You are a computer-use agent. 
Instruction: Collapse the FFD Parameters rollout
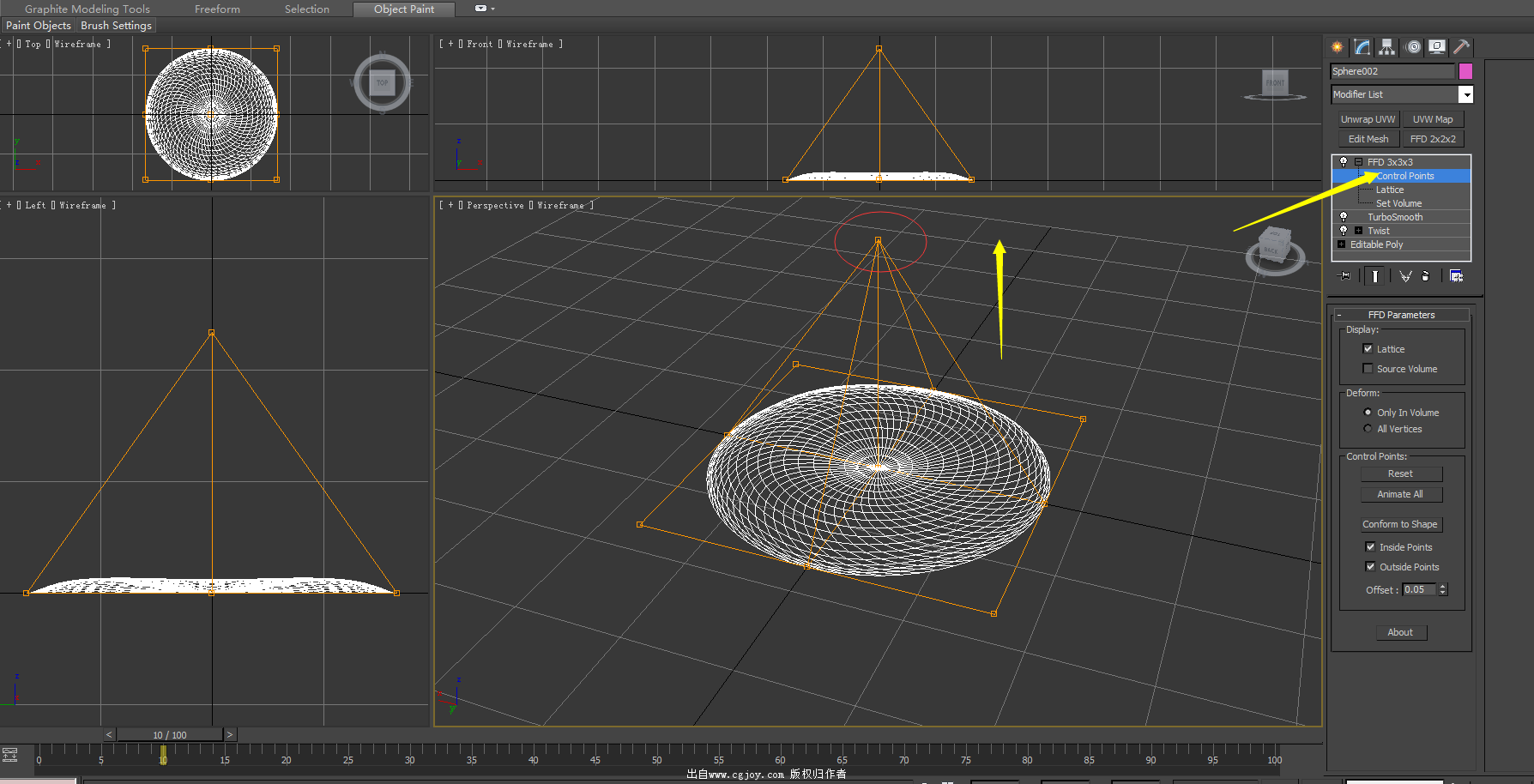[1401, 315]
